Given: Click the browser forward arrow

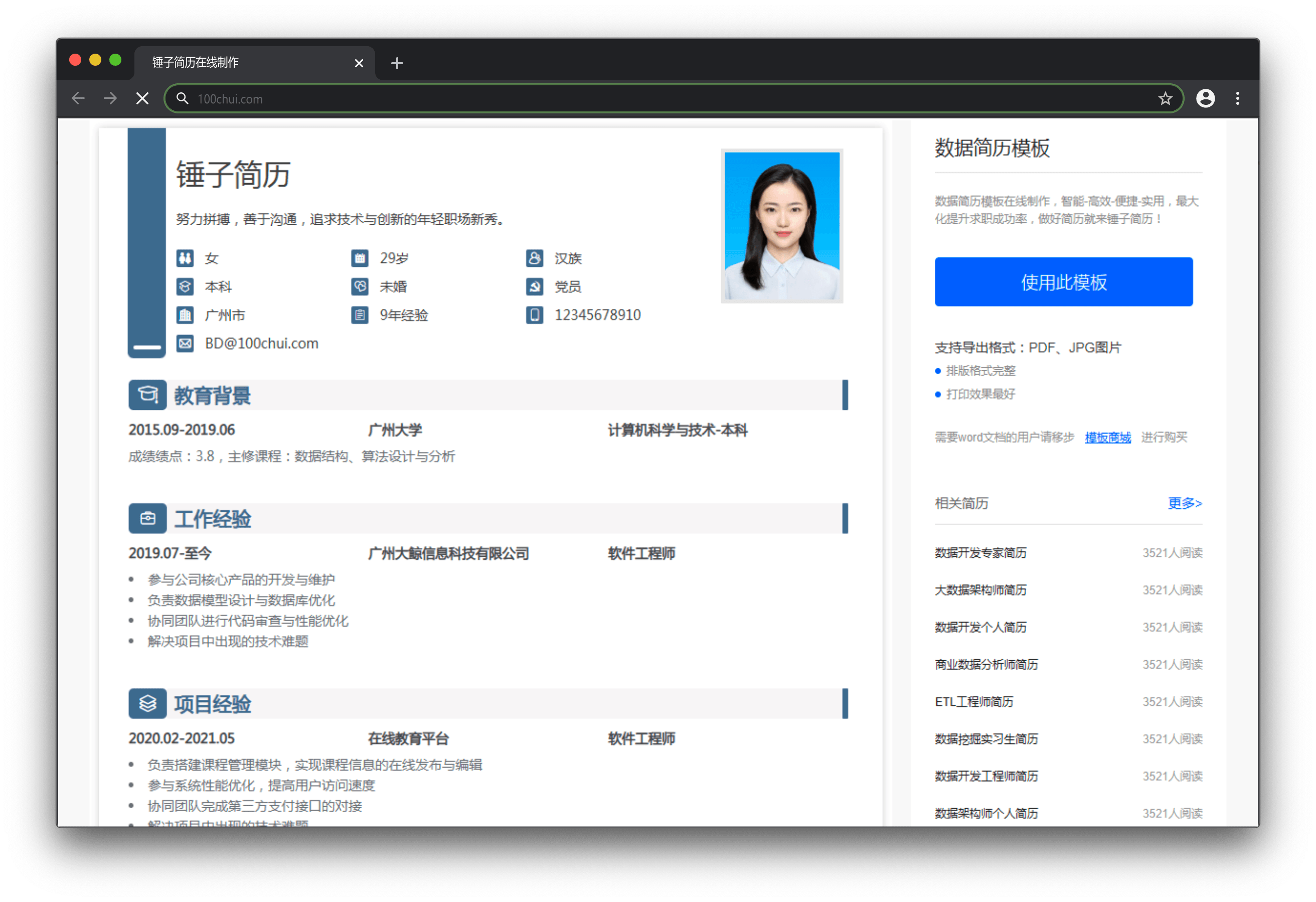Looking at the screenshot, I should pyautogui.click(x=110, y=99).
